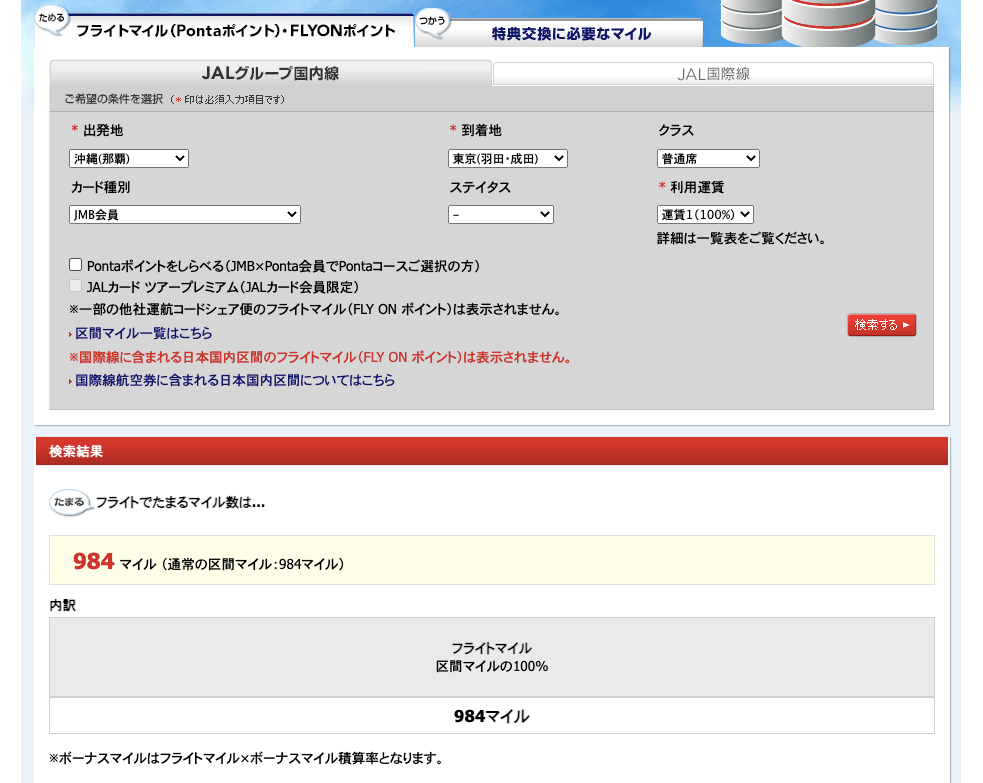Click the red 国際線に含まれる日本国内区間 warning text
The height and width of the screenshot is (783, 983).
point(320,357)
